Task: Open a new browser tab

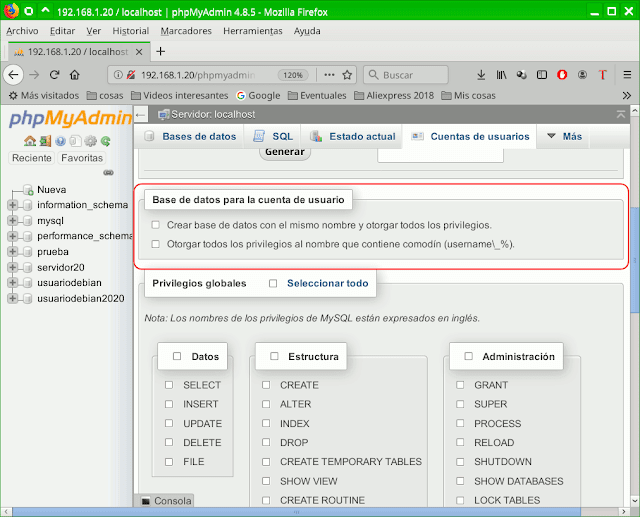Action: point(161,51)
